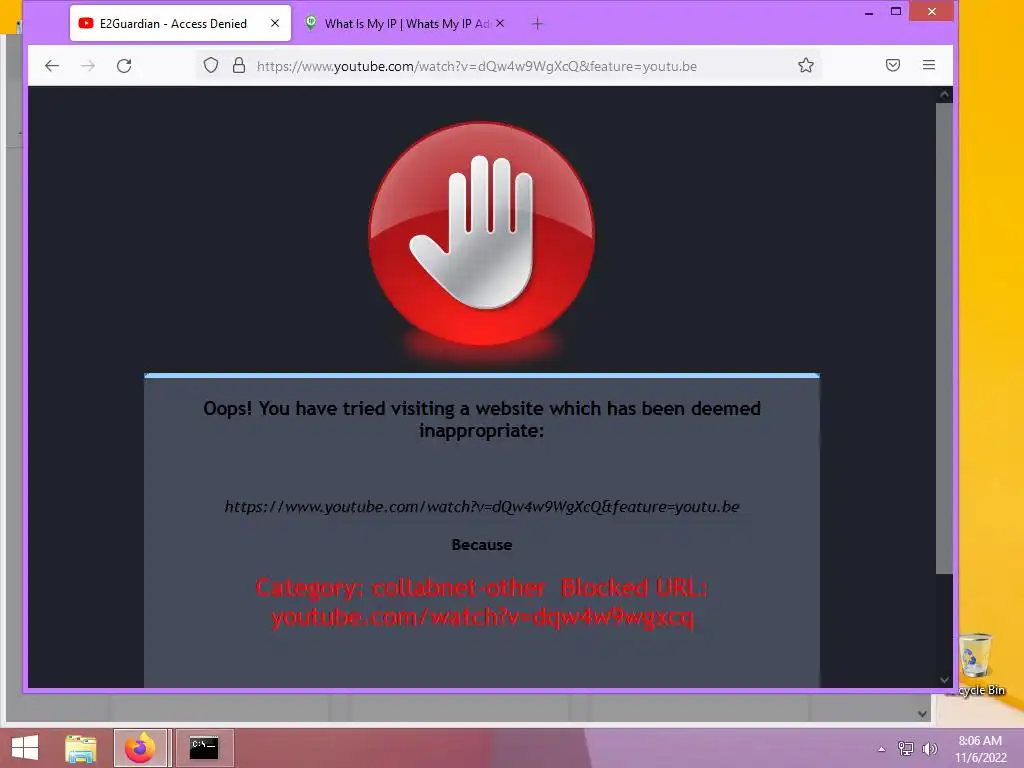Screen dimensions: 1024x768
Task: Open the network tray icon
Action: [x=905, y=748]
